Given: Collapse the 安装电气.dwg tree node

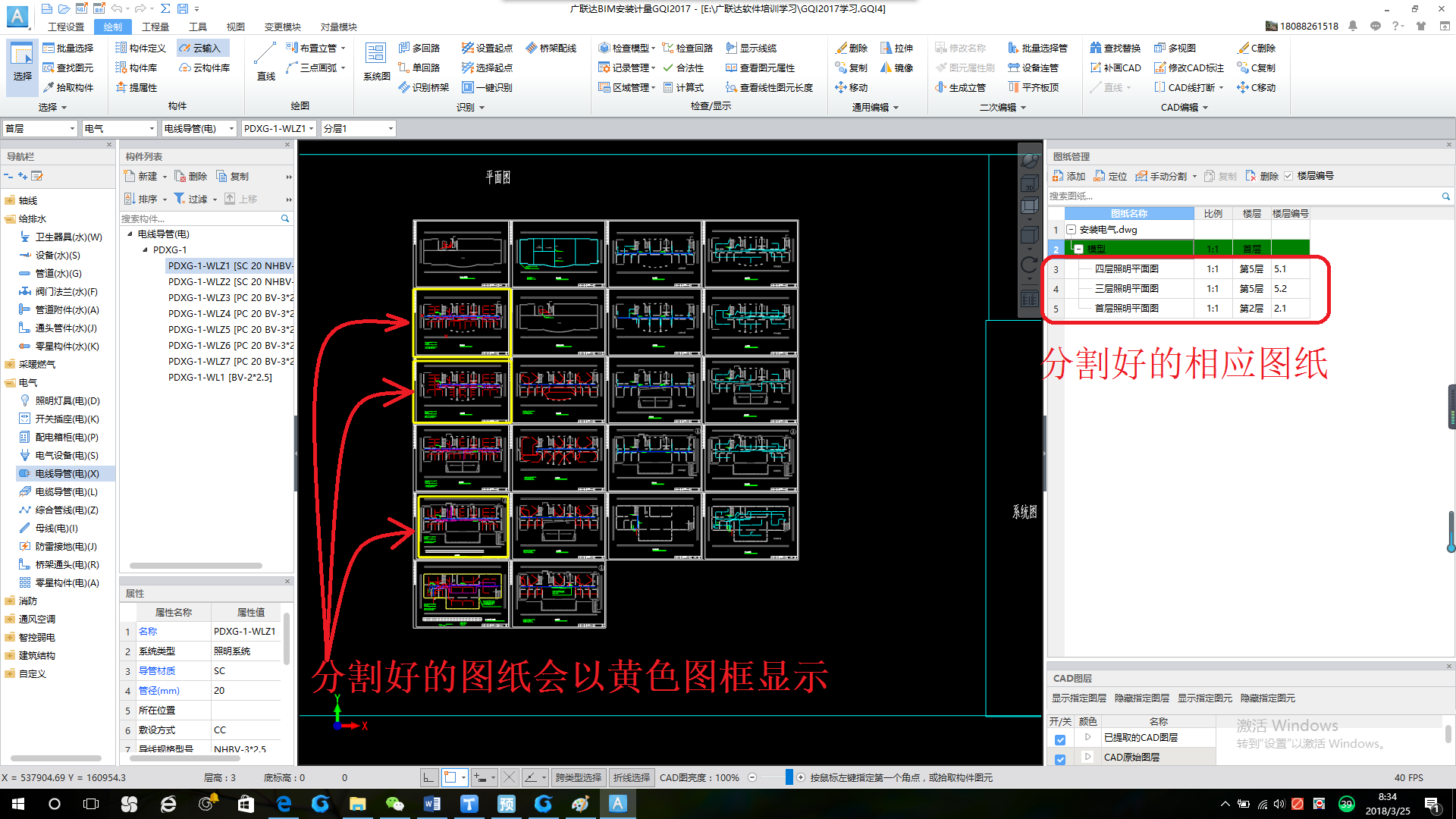Looking at the screenshot, I should [x=1071, y=229].
